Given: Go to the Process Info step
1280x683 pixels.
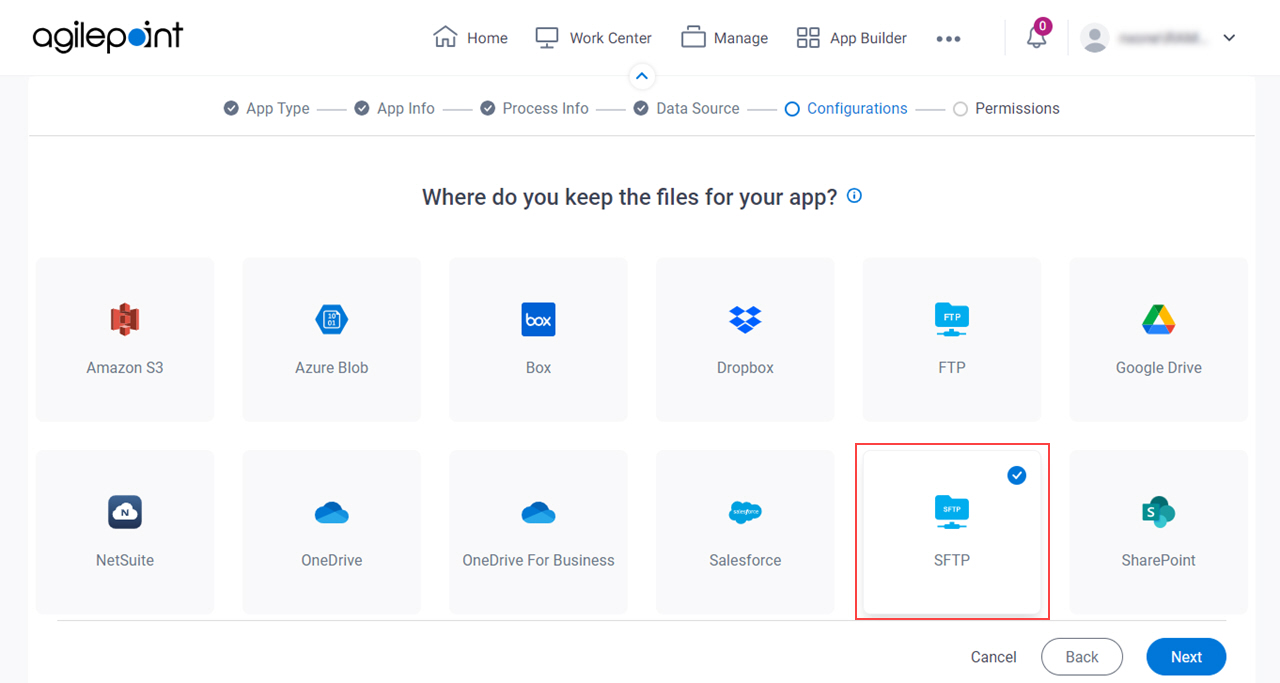Looking at the screenshot, I should (534, 108).
